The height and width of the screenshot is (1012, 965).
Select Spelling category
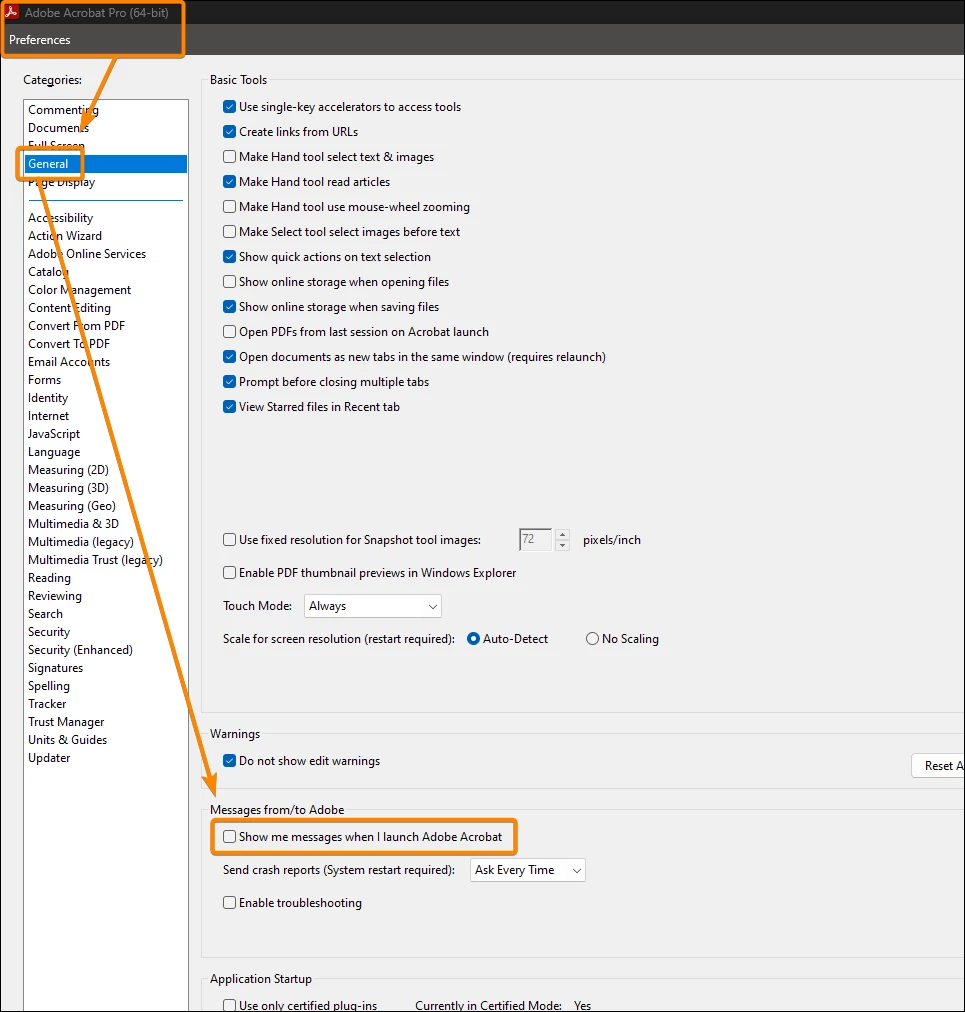pyautogui.click(x=48, y=686)
